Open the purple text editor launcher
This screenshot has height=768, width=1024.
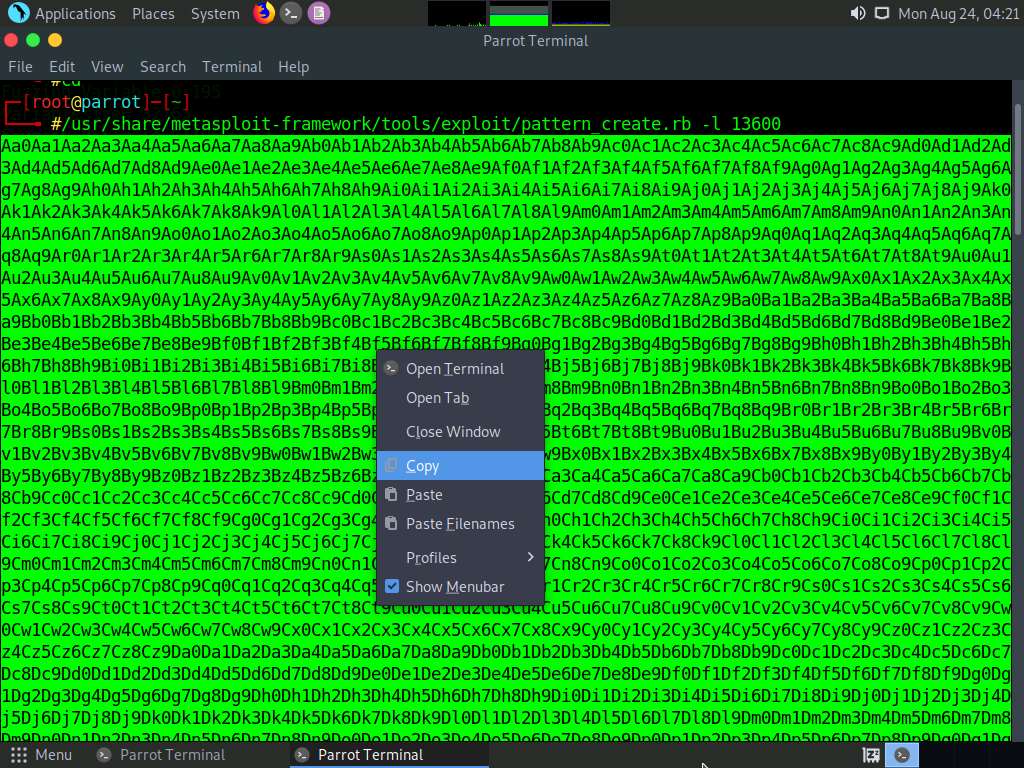[x=319, y=13]
